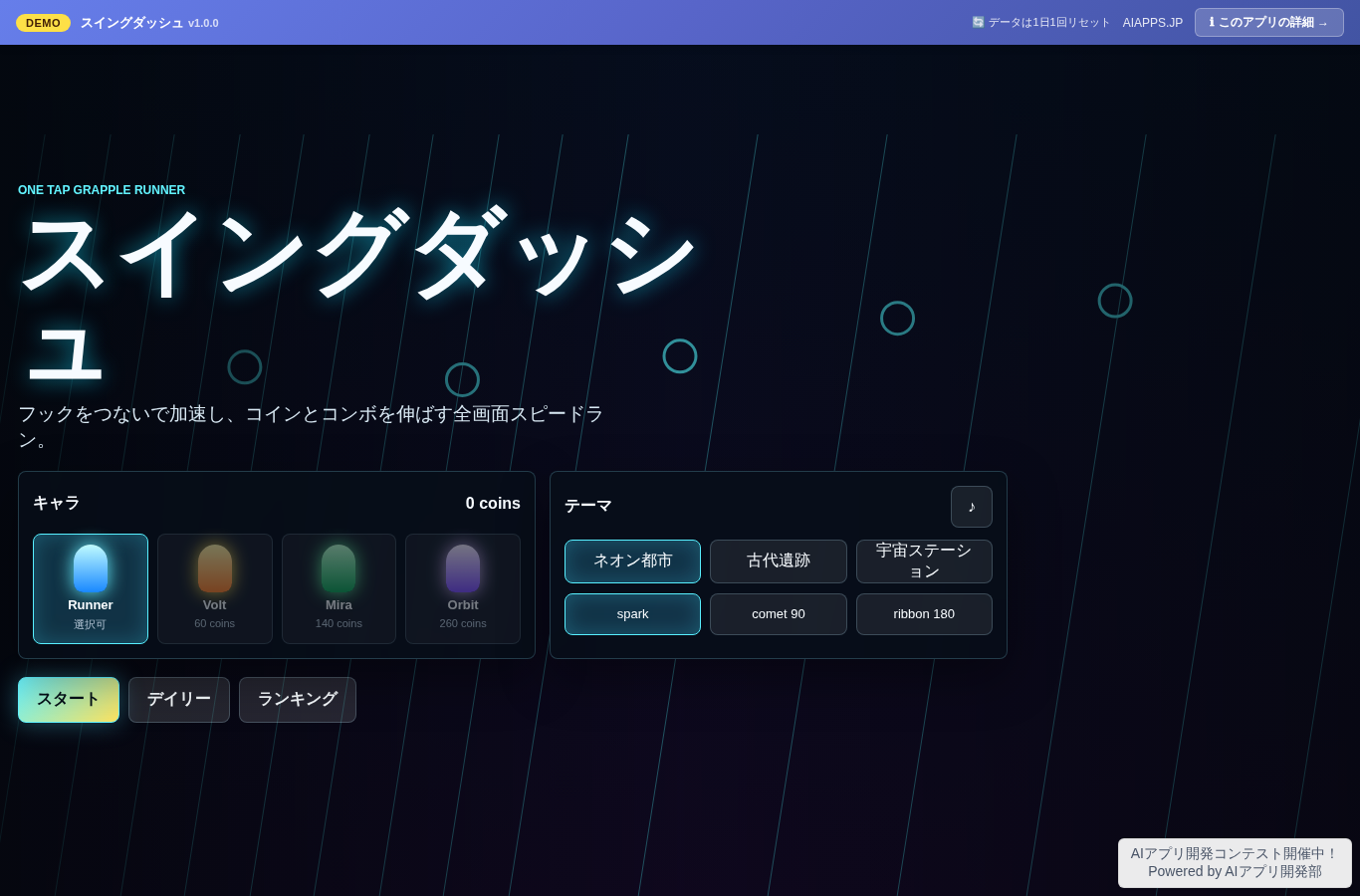Select the Mira character card
Image resolution: width=1360 pixels, height=896 pixels.
coord(339,589)
